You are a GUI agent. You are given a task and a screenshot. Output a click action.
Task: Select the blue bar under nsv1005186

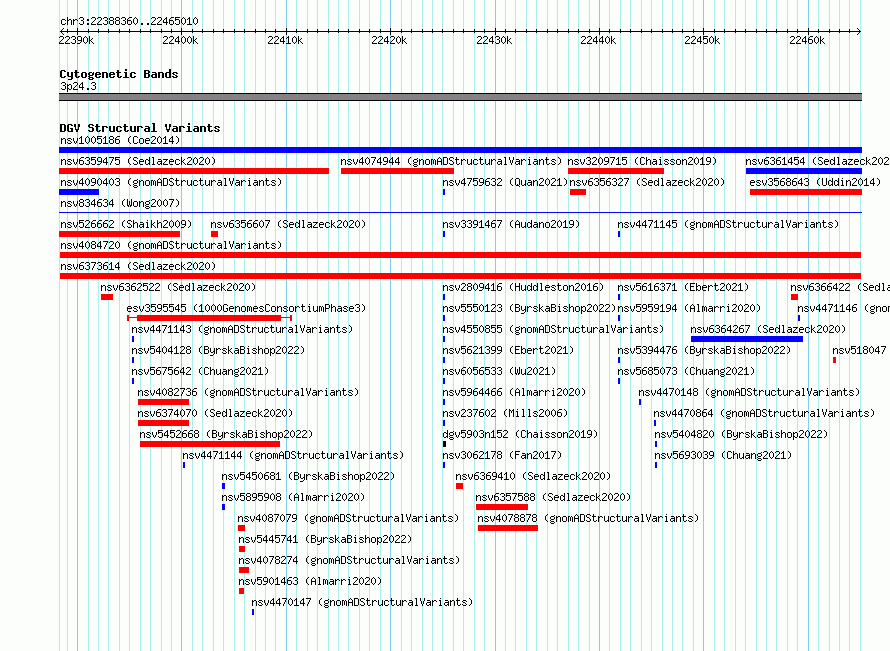pyautogui.click(x=460, y=150)
